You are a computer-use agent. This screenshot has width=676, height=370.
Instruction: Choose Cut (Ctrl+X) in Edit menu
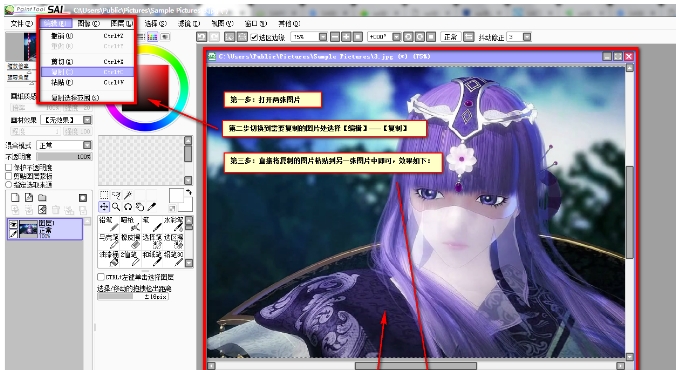[x=87, y=62]
